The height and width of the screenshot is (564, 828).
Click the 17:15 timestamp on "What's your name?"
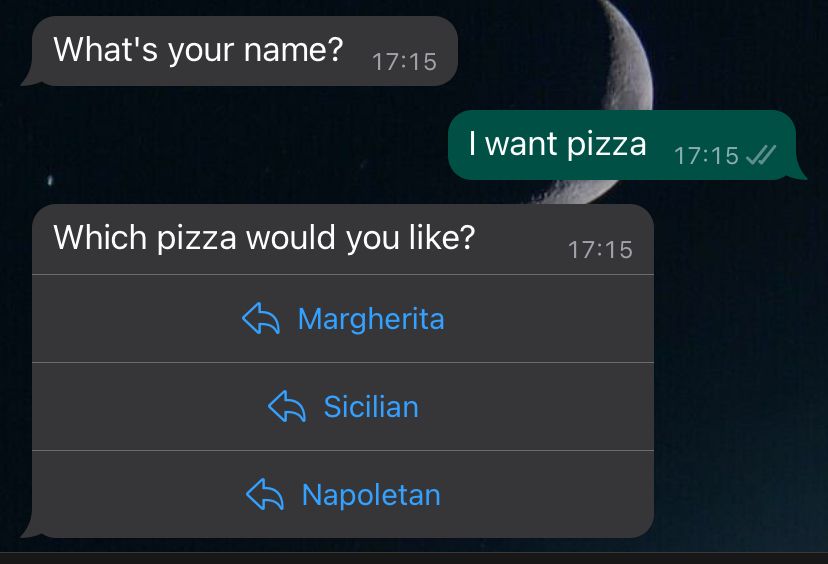tap(404, 62)
